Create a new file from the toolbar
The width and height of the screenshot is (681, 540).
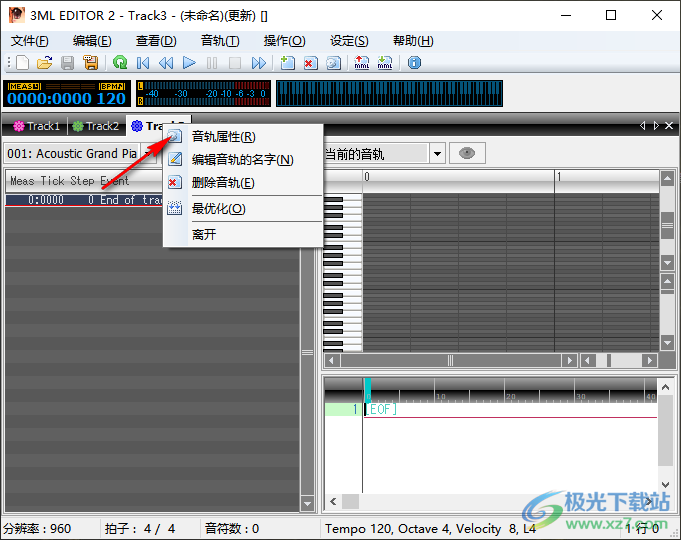tap(23, 63)
